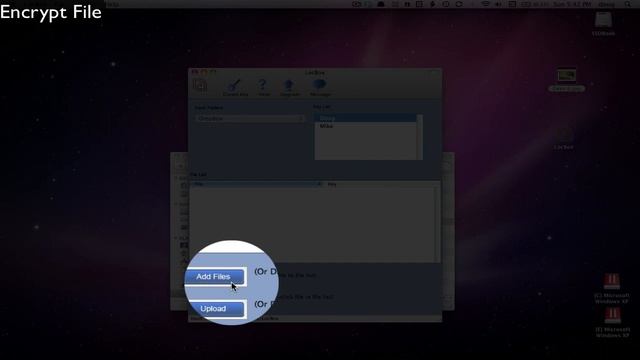Viewport: 640px width, 360px height.
Task: Click the Upgrade arrow icon in toolbar
Action: [289, 85]
